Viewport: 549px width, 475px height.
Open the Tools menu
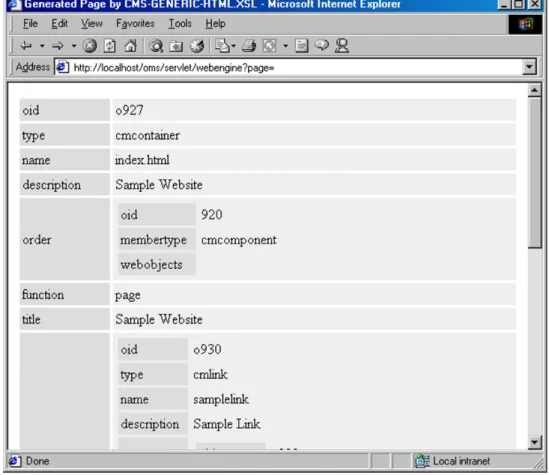click(180, 23)
